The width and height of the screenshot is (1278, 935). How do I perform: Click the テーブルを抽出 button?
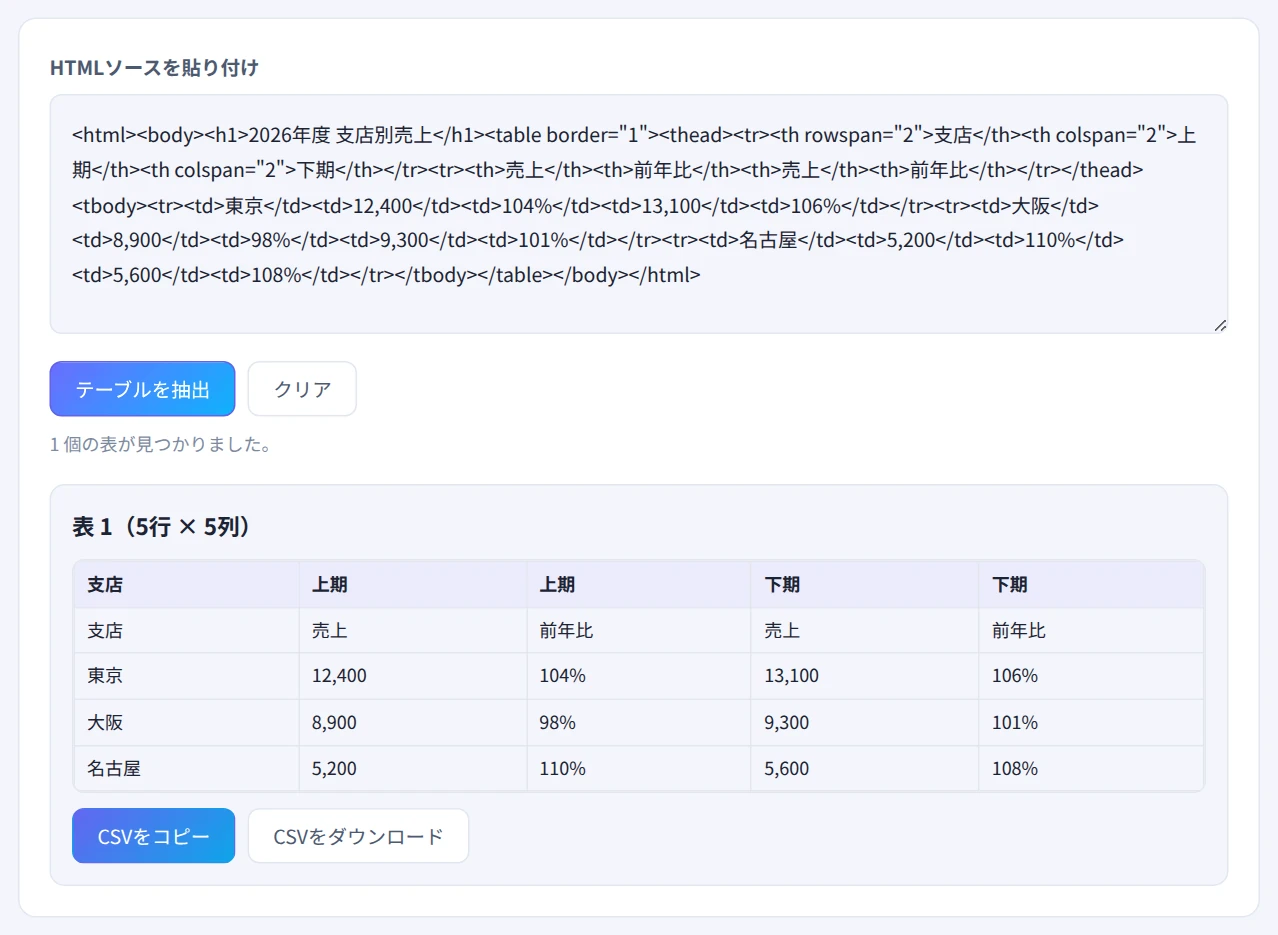142,389
